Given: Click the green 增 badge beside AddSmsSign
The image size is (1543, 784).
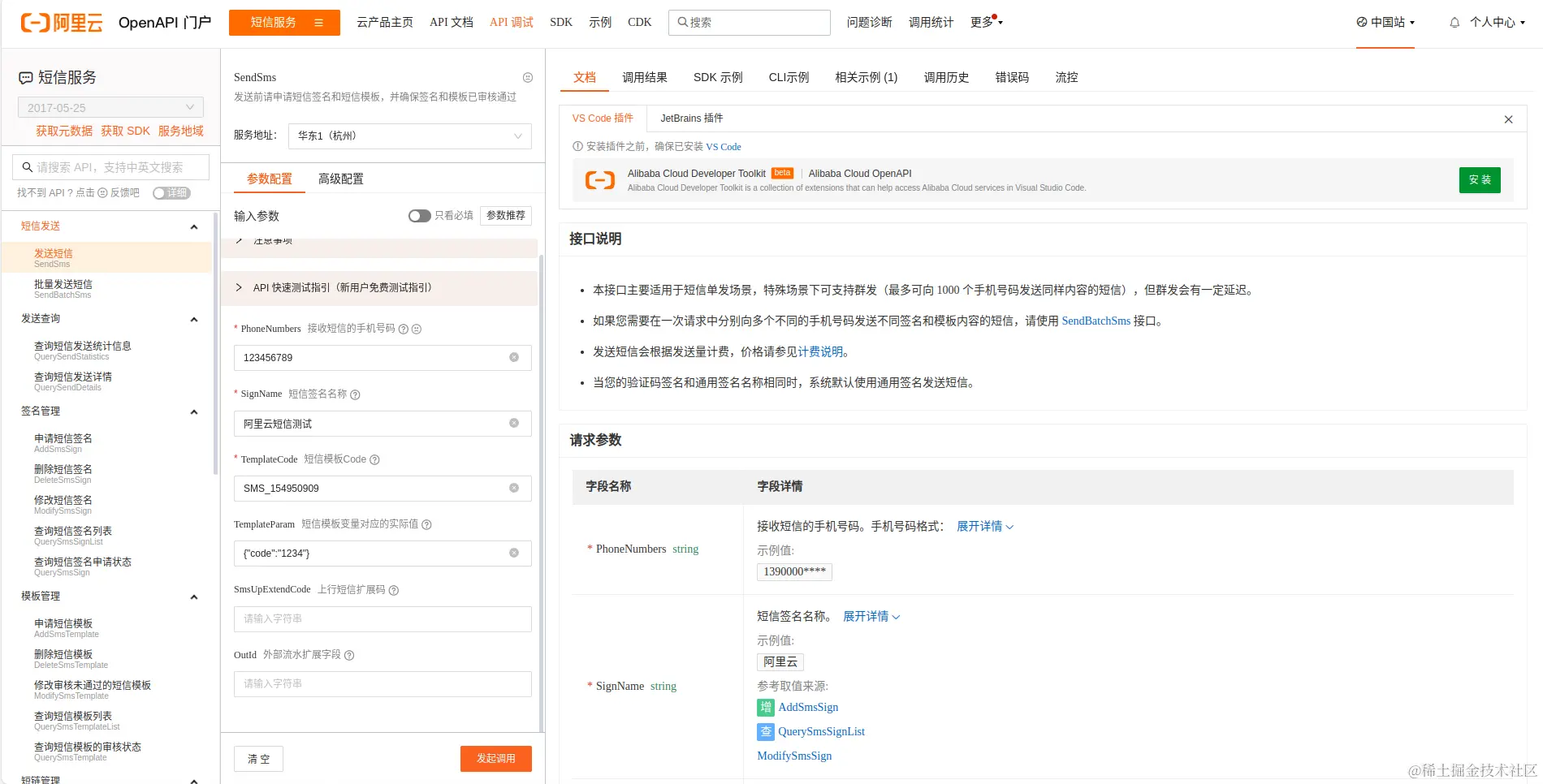Looking at the screenshot, I should [x=766, y=708].
